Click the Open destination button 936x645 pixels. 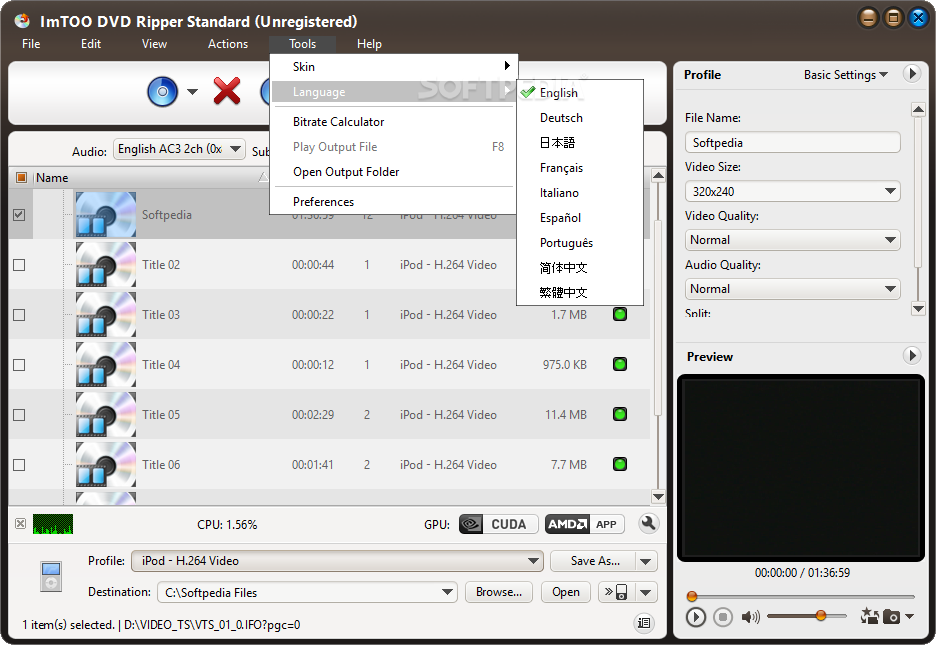[x=566, y=592]
